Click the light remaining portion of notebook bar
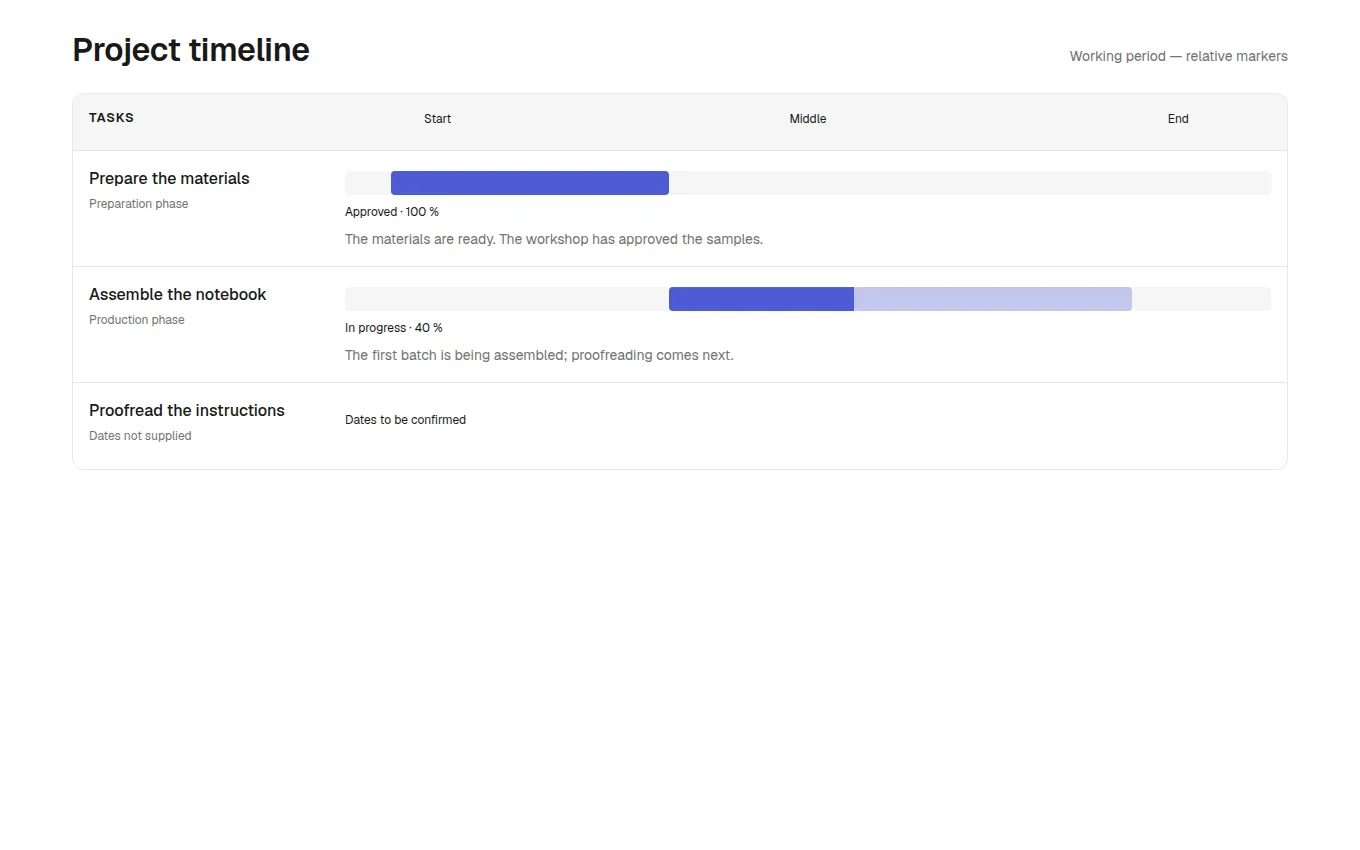This screenshot has width=1360, height=850. pyautogui.click(x=993, y=299)
